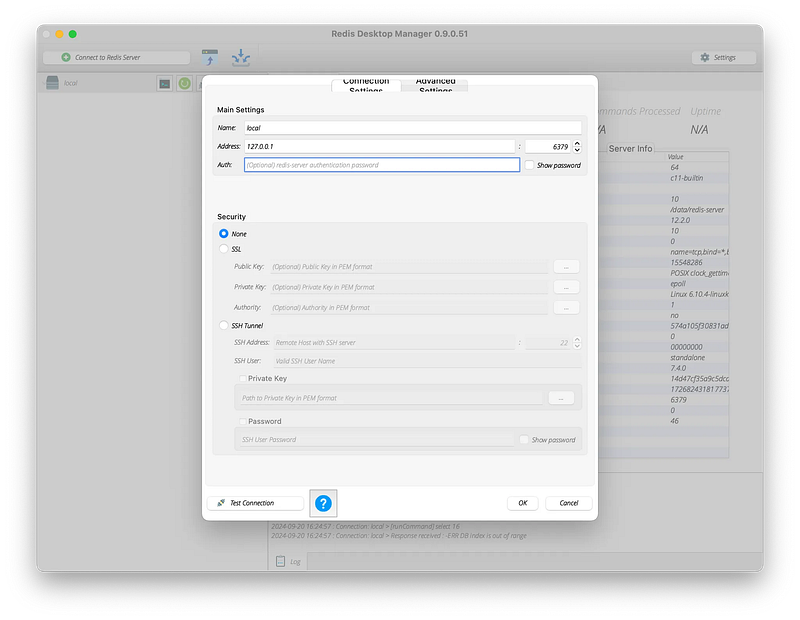Click the Log clipboard icon
This screenshot has height=620, width=800.
(280, 561)
